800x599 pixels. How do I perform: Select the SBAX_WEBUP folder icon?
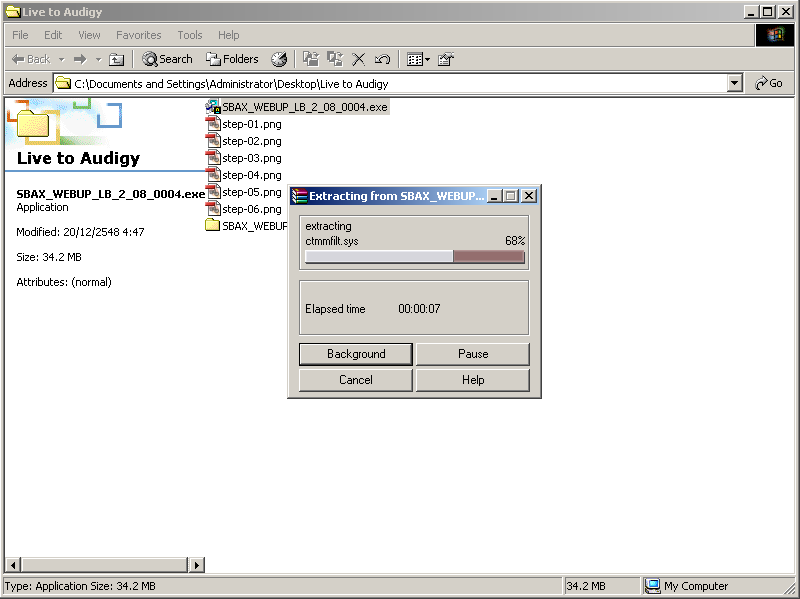212,225
